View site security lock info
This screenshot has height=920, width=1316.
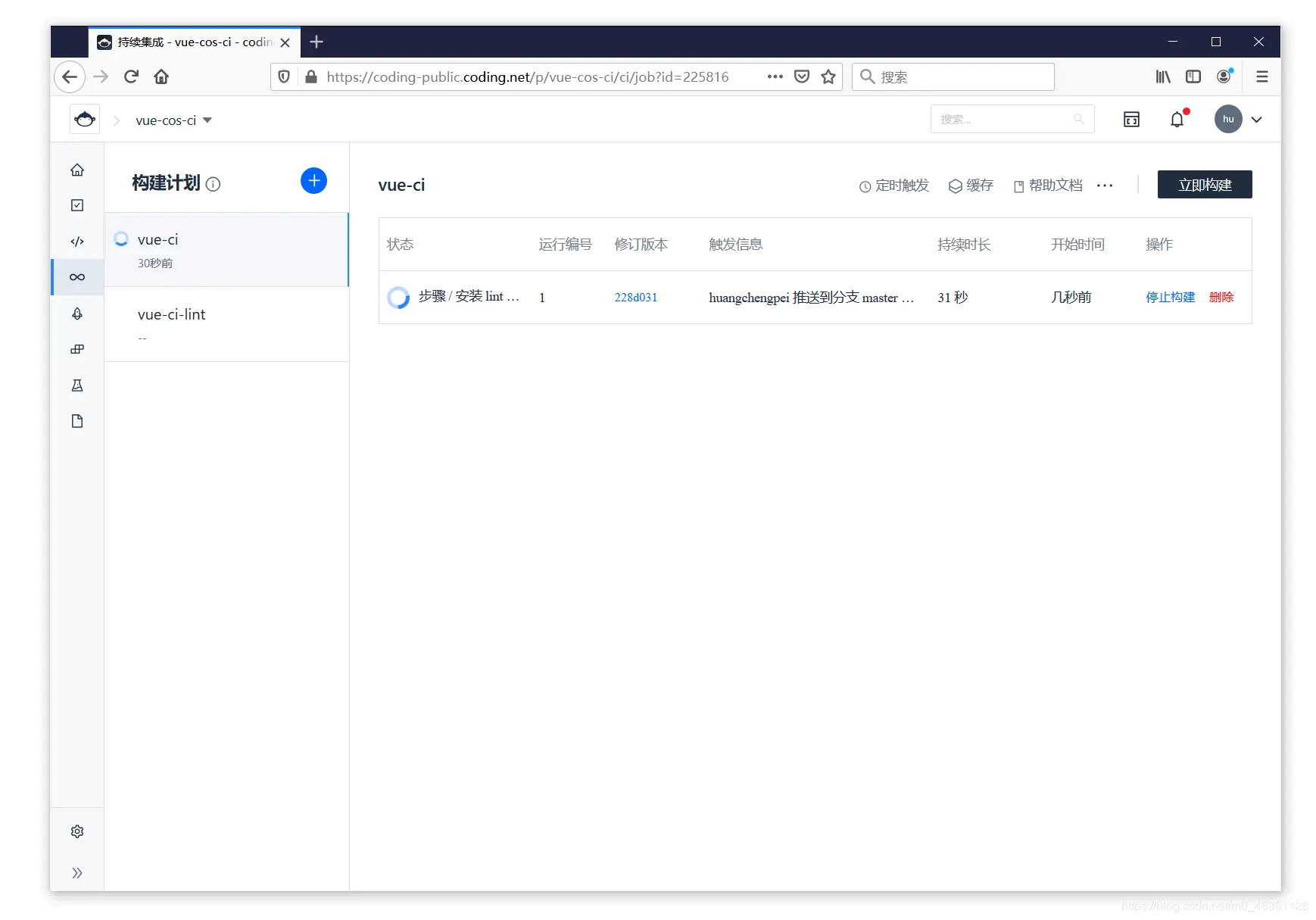[x=310, y=76]
